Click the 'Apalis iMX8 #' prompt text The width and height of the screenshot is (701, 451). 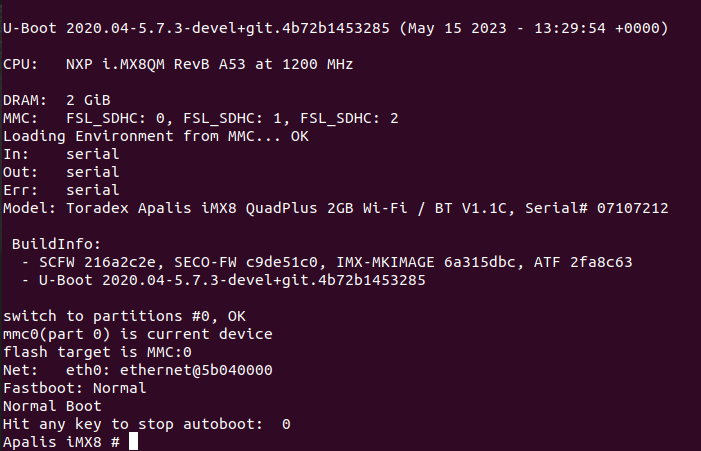click(61, 442)
